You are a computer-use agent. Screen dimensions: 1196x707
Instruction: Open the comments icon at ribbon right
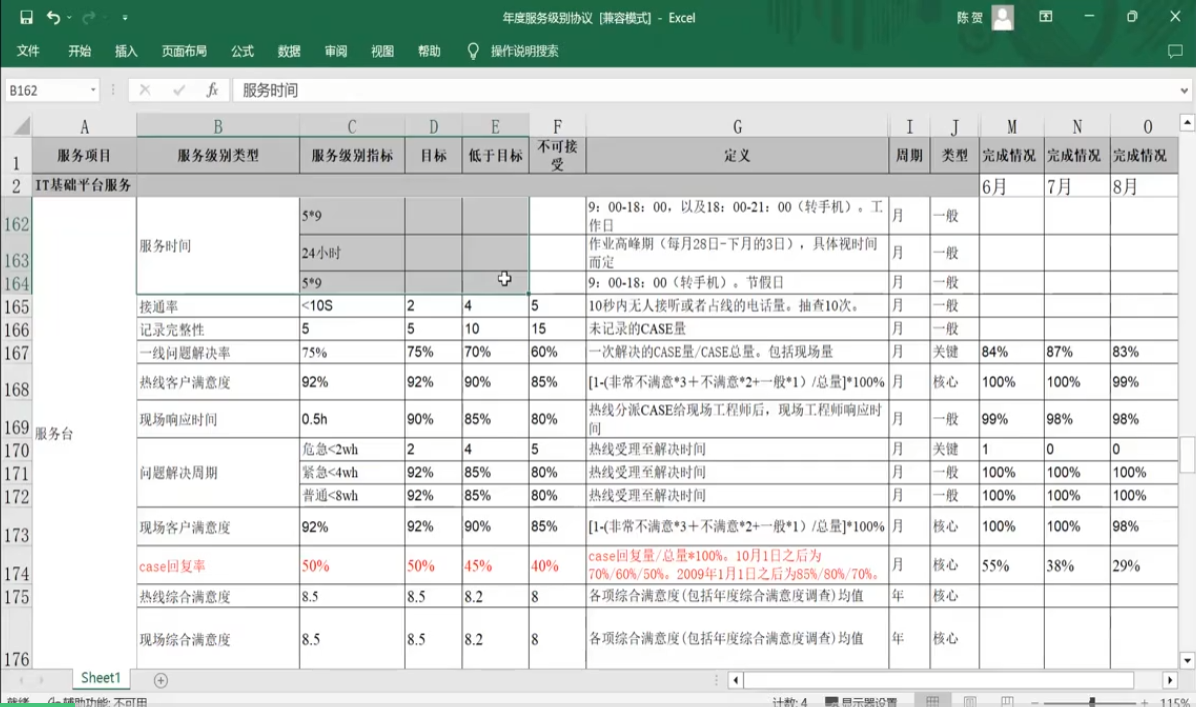click(x=1175, y=51)
